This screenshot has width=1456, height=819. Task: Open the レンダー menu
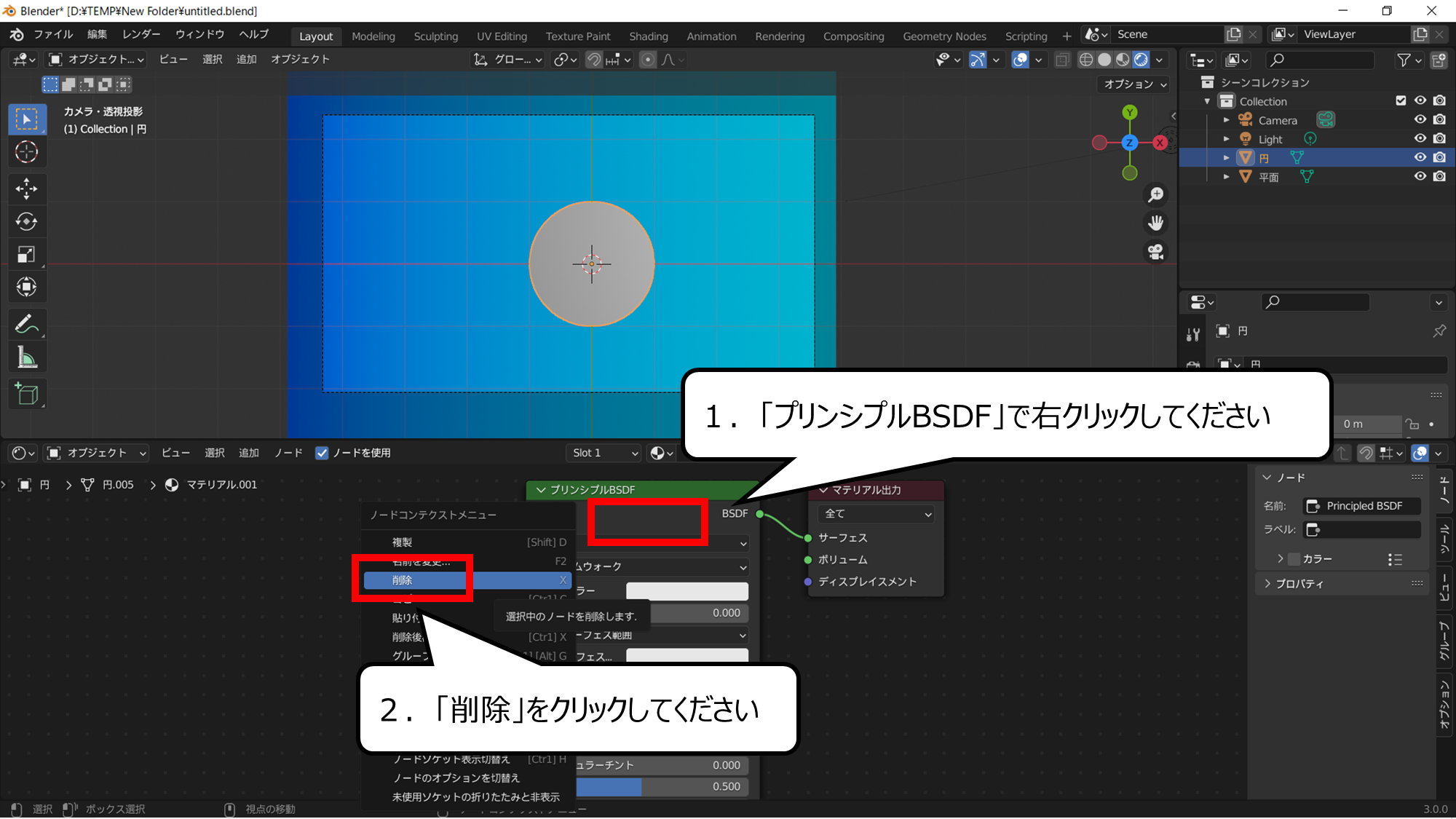[141, 35]
